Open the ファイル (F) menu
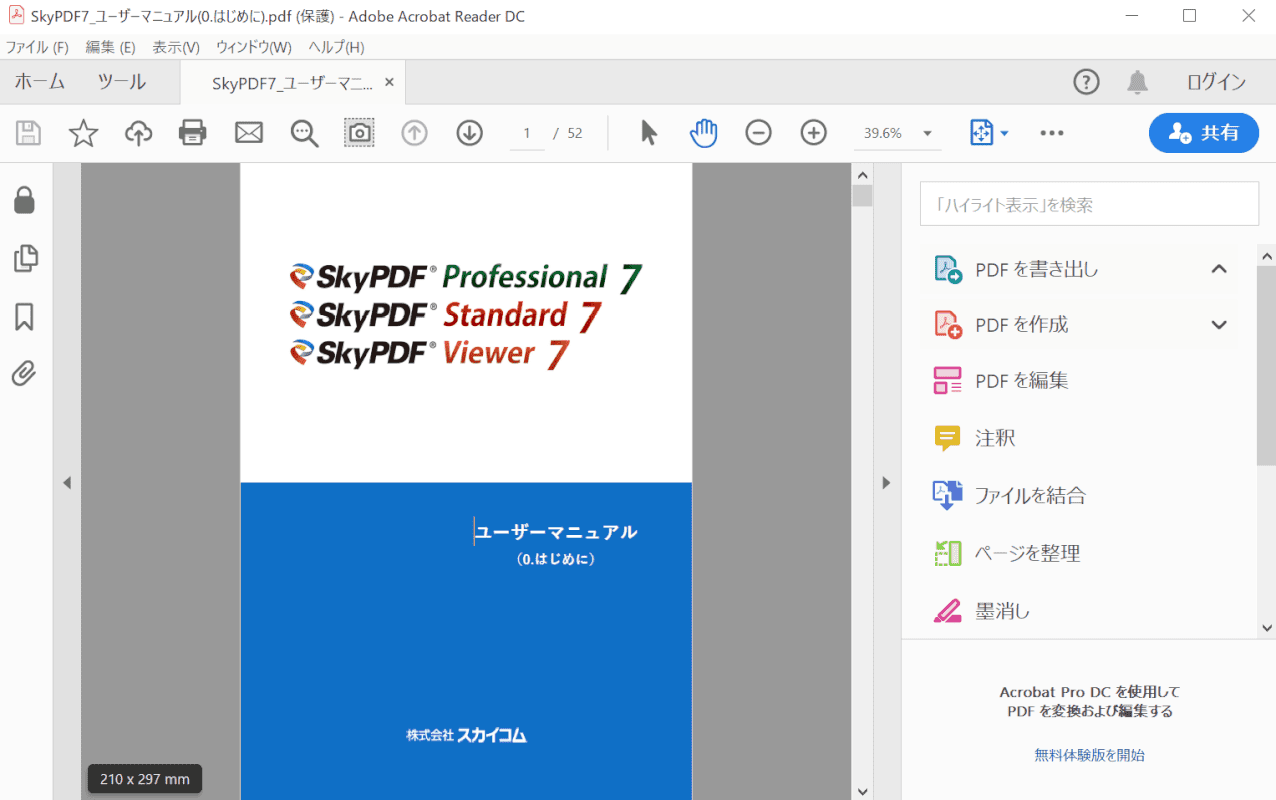The image size is (1276, 800). (x=37, y=47)
